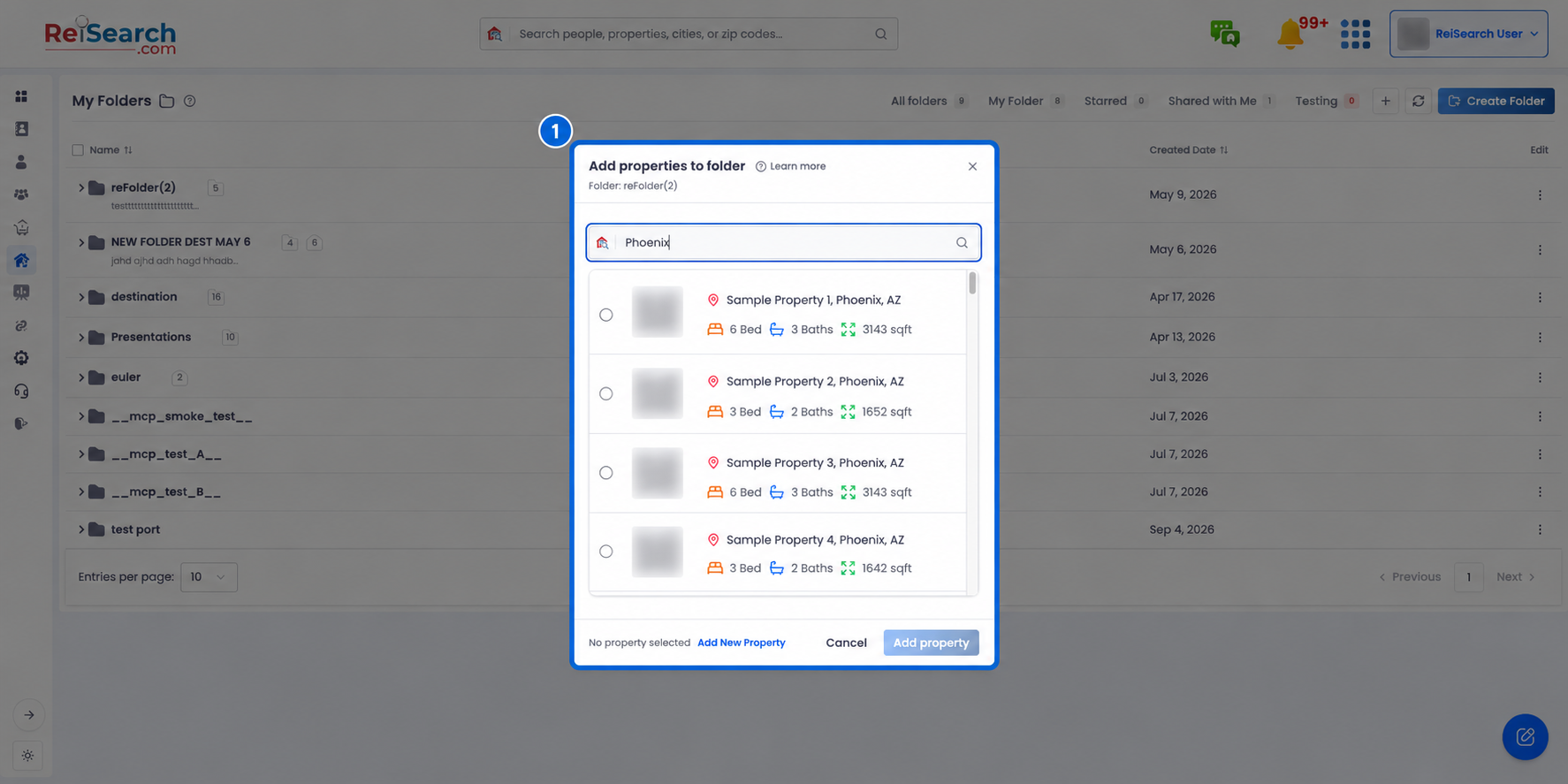The image size is (1568, 784).
Task: Select Sample Property 2 radio button
Action: [x=605, y=393]
